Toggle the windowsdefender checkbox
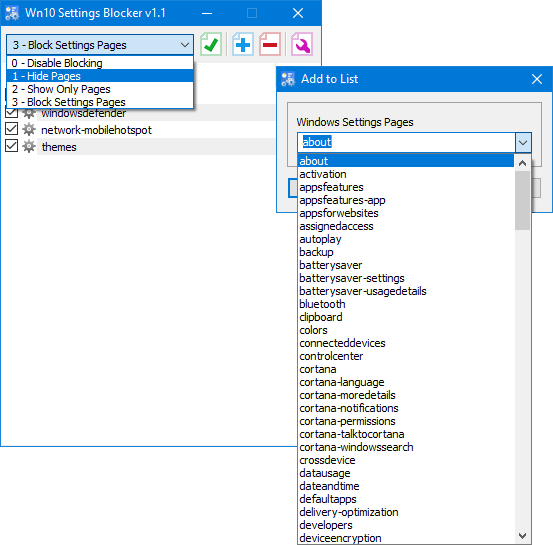Screen dimensions: 553x545 tap(11, 113)
